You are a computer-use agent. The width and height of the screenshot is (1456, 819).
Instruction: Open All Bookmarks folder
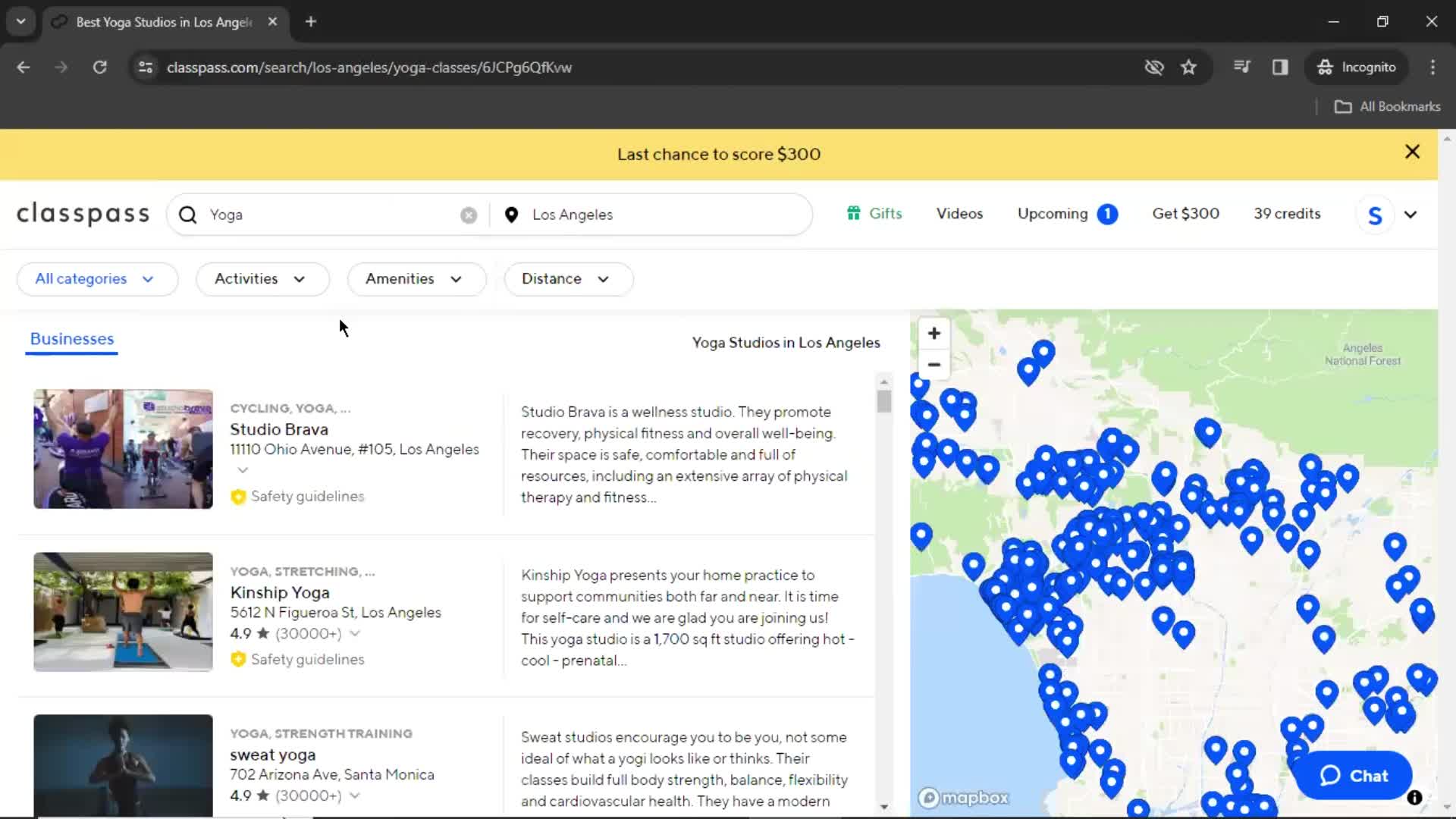click(x=1387, y=107)
